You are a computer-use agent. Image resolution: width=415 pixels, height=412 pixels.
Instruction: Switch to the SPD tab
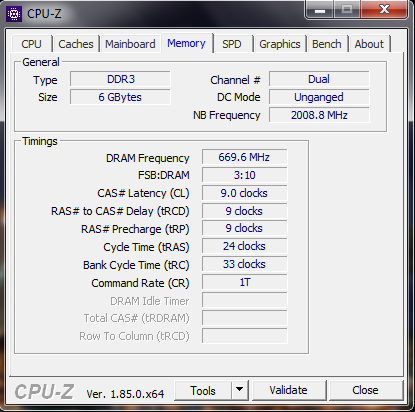point(232,44)
